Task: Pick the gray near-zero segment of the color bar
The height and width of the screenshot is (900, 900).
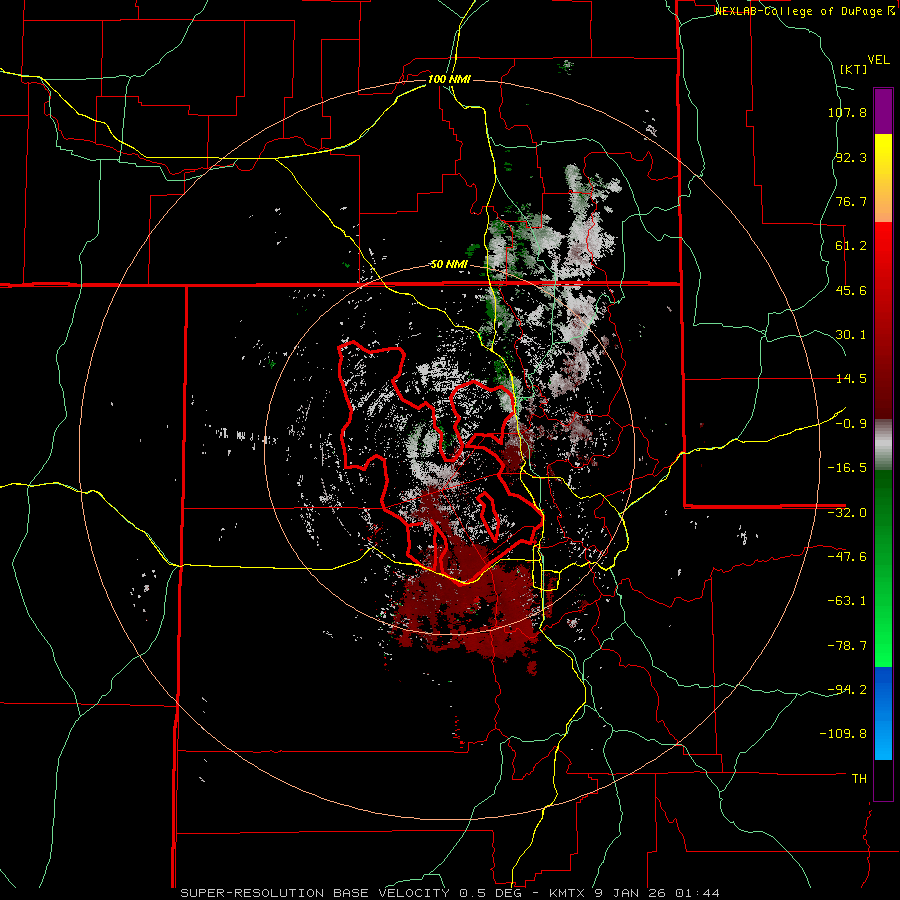Action: click(x=883, y=445)
